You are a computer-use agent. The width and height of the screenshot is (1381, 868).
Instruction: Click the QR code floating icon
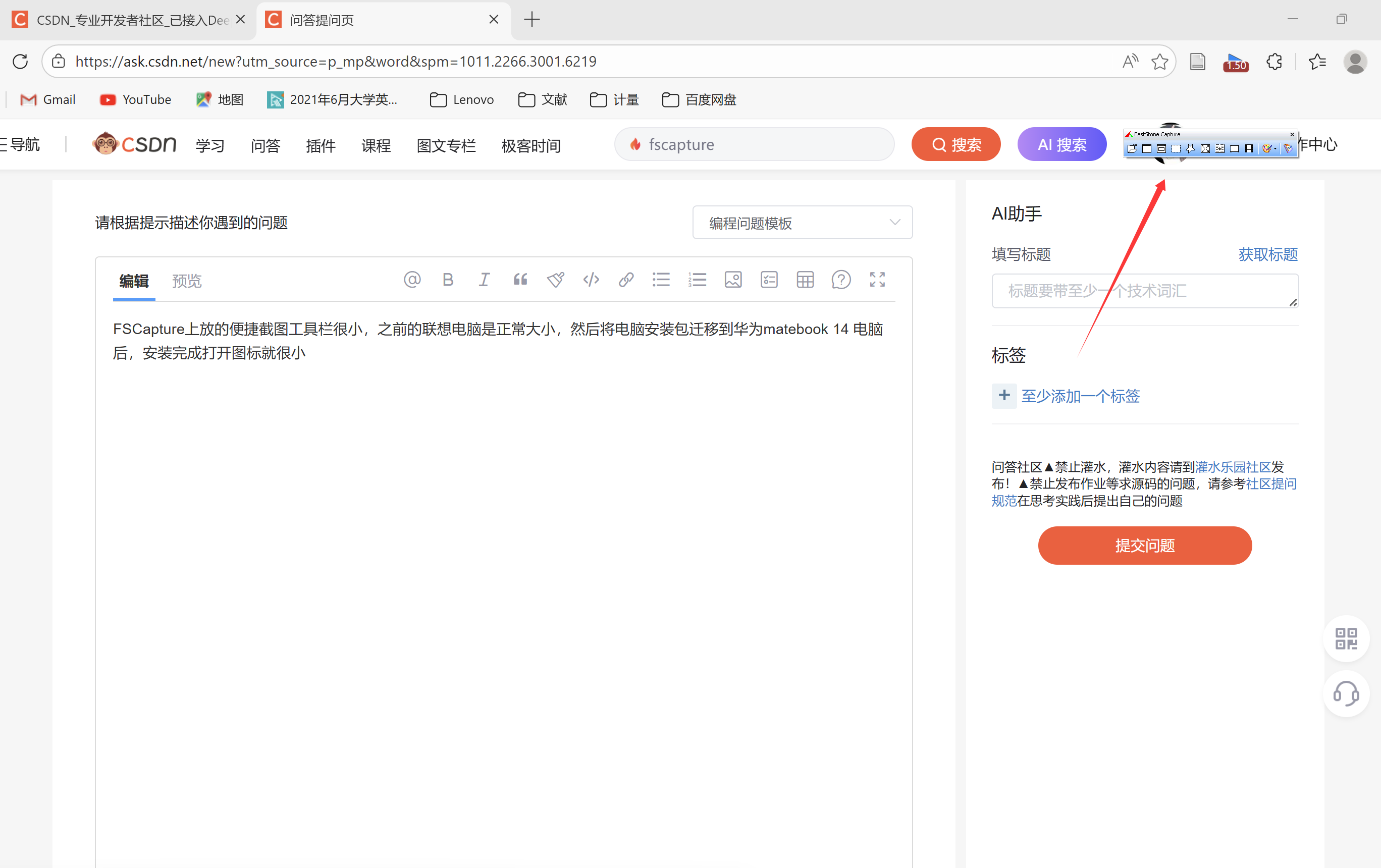[x=1346, y=638]
